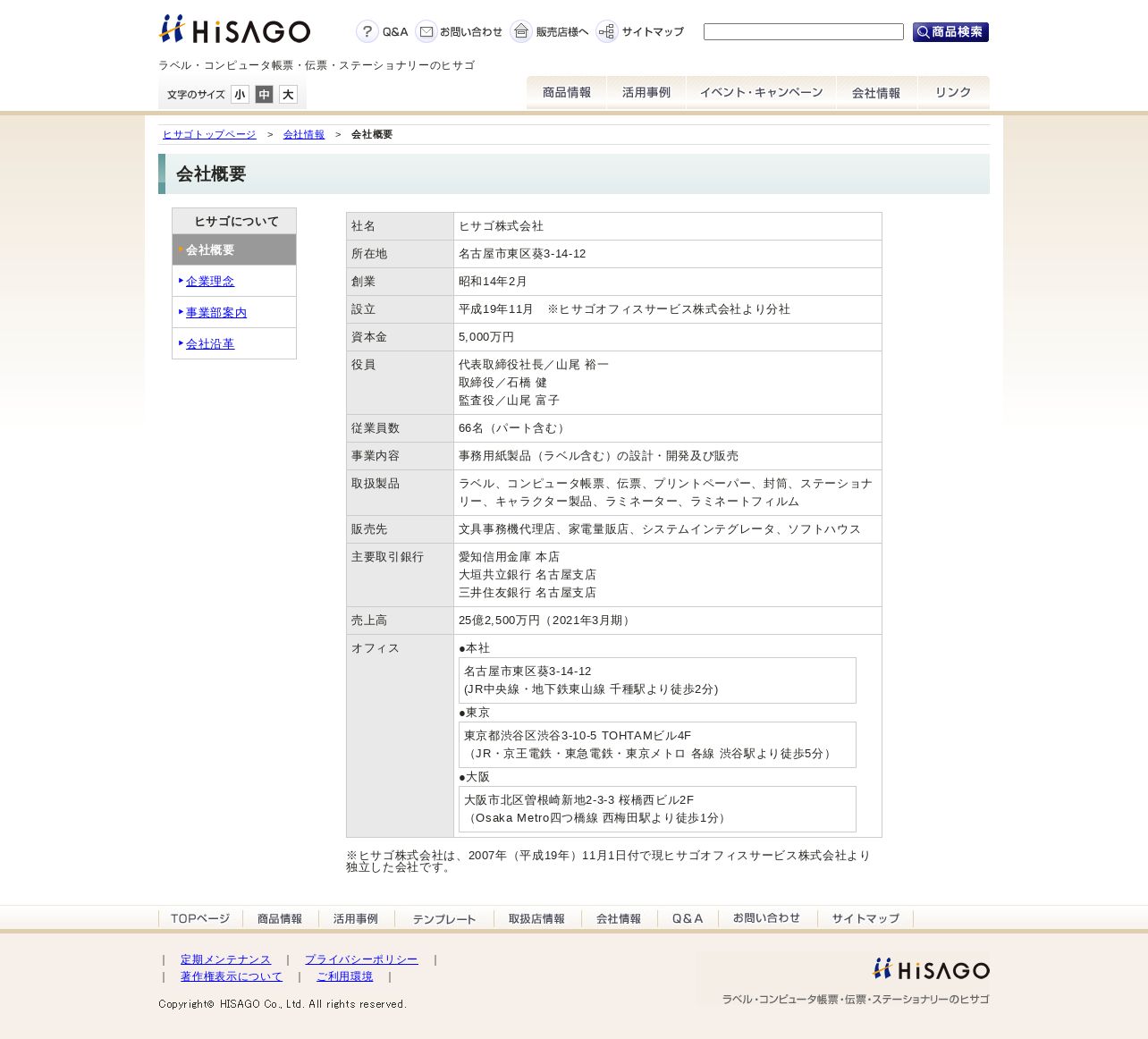Open the 会社情報 top navigation tab

(876, 93)
